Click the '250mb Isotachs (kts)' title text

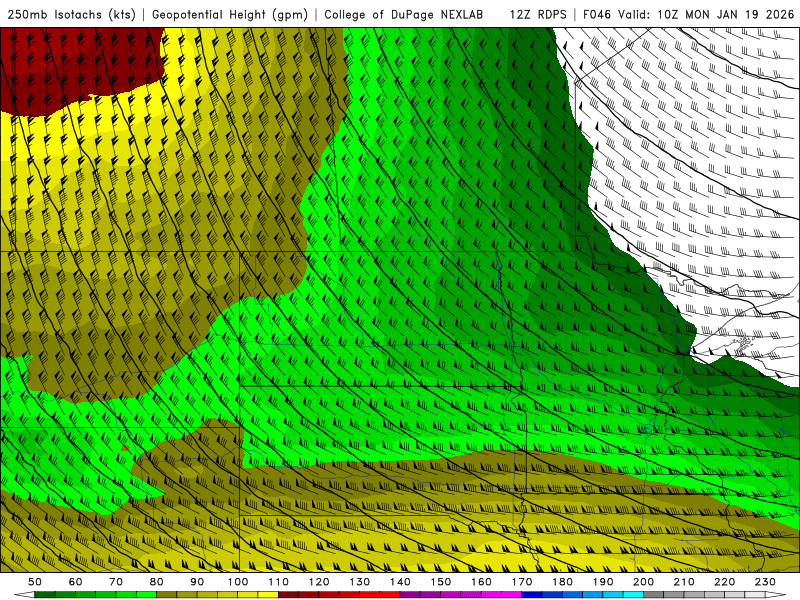[x=71, y=14]
